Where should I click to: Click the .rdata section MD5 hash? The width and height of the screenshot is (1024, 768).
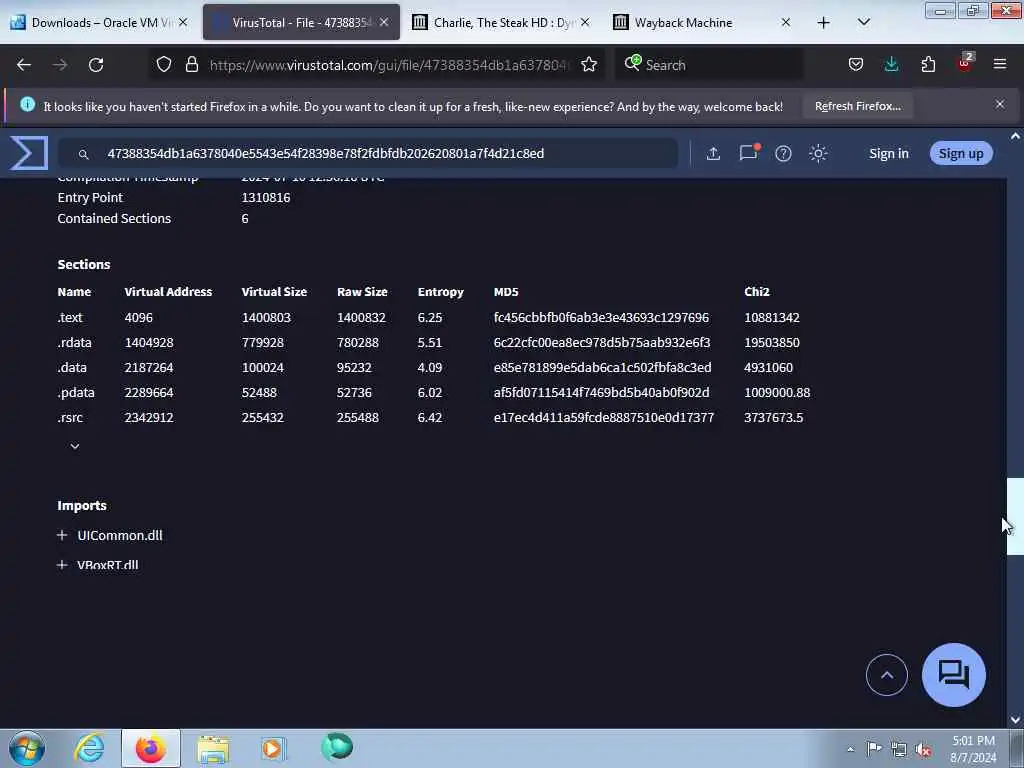coord(601,342)
